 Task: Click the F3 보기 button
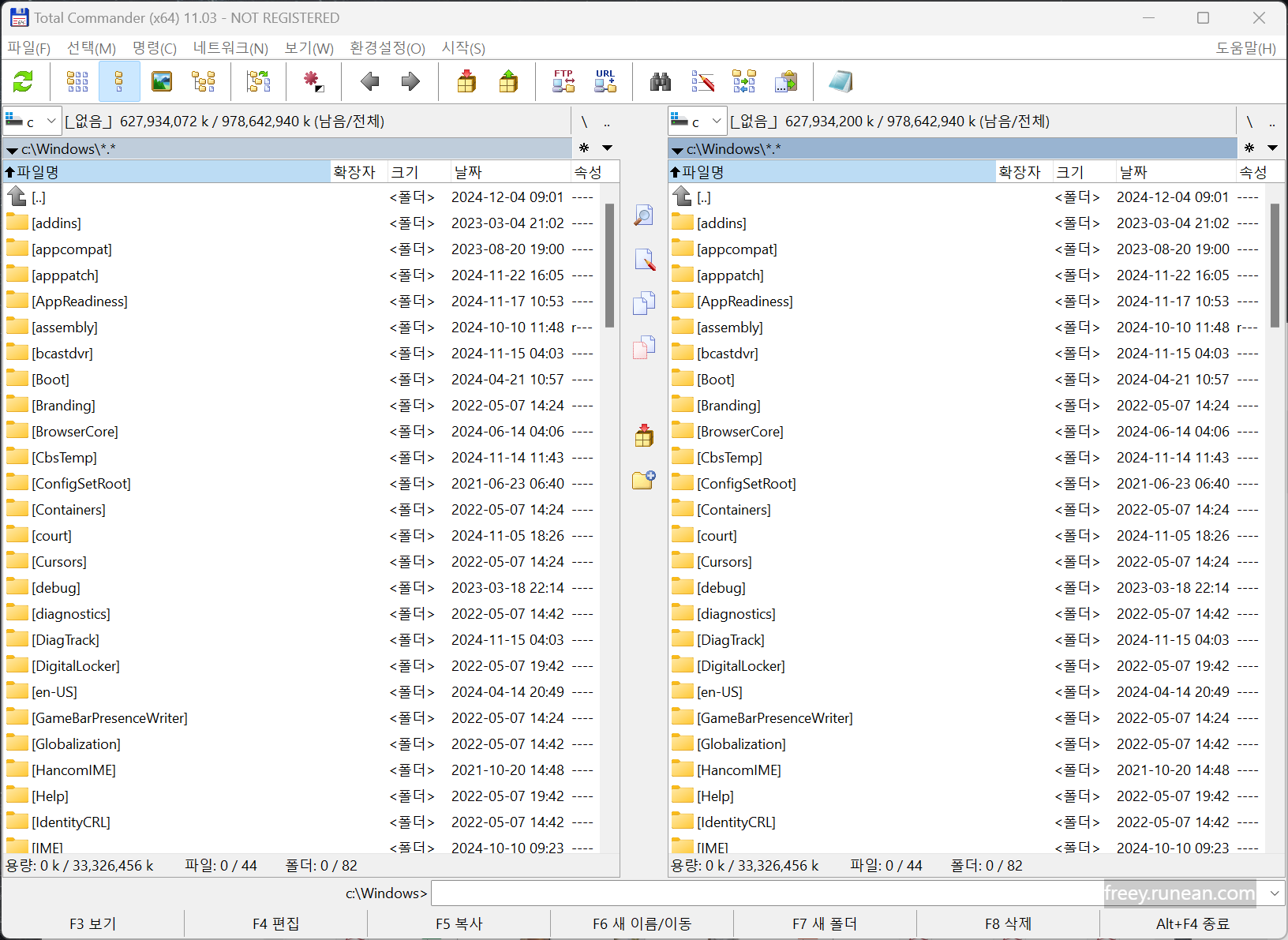[x=93, y=923]
